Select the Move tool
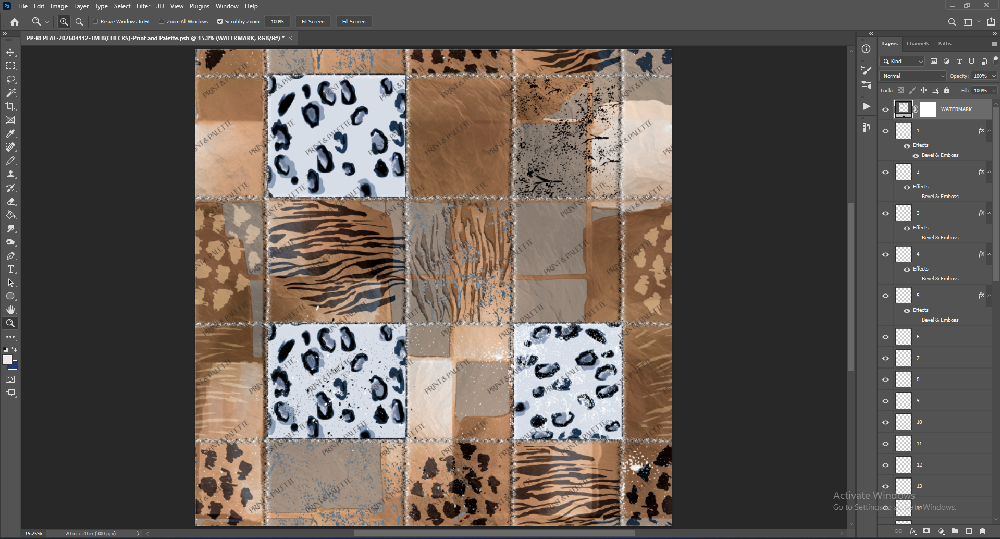 (10, 52)
